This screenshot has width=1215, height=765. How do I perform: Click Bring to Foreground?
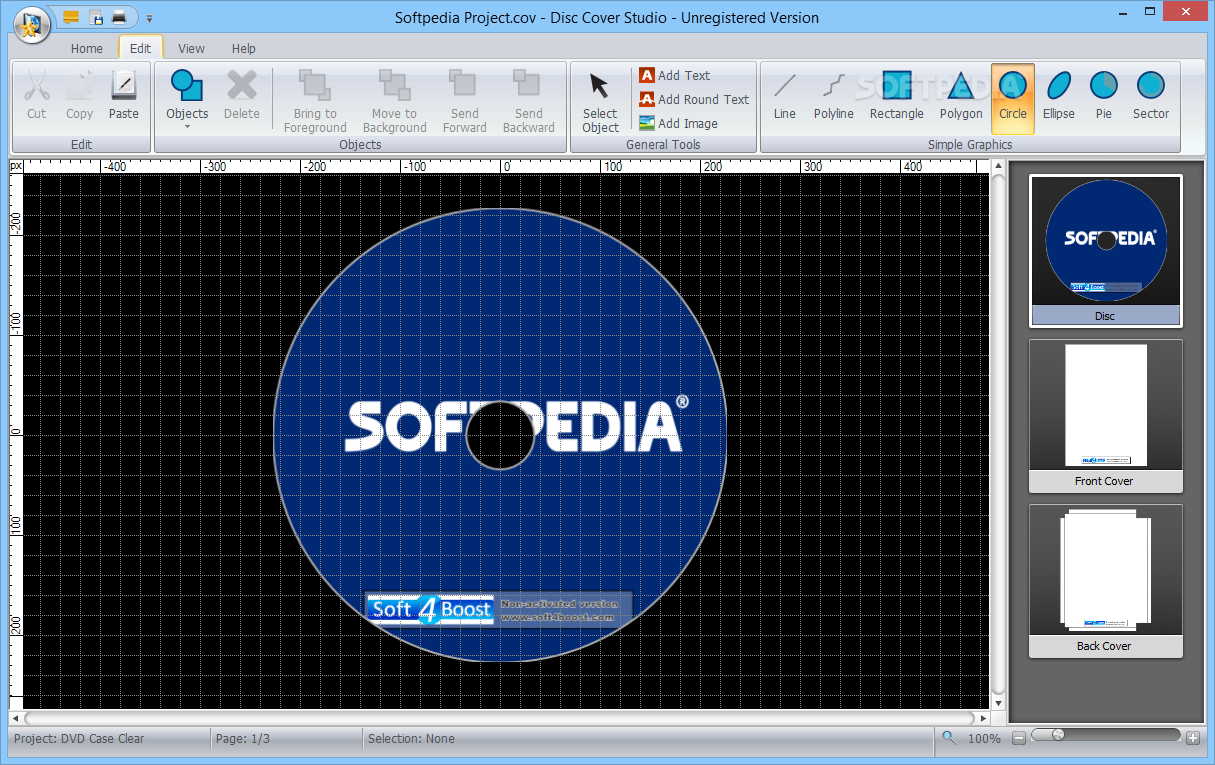[315, 100]
